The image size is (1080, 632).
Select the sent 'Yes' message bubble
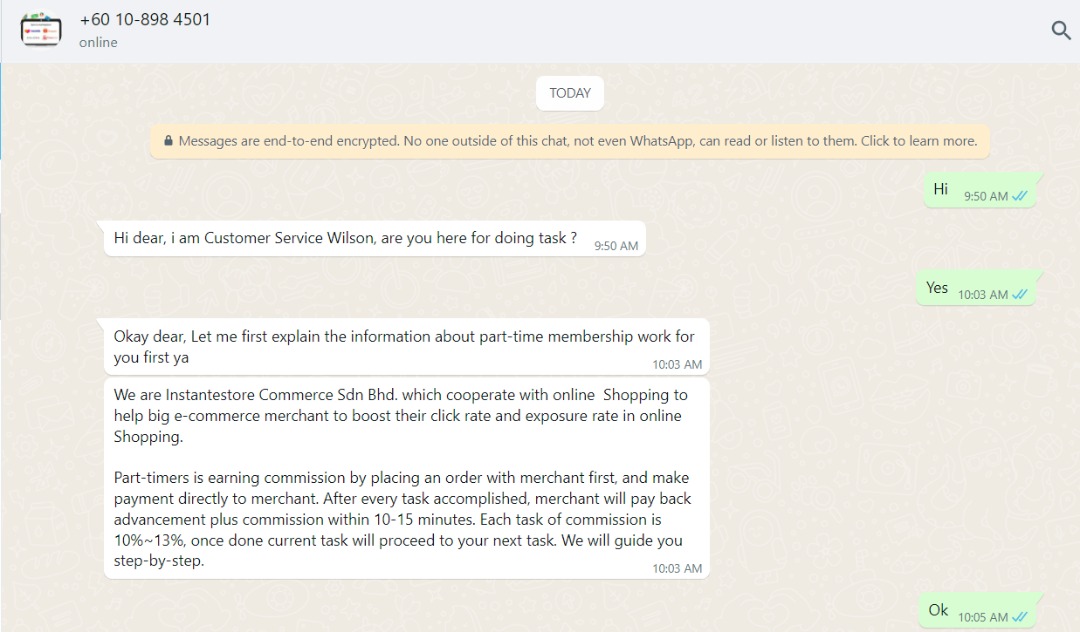977,288
